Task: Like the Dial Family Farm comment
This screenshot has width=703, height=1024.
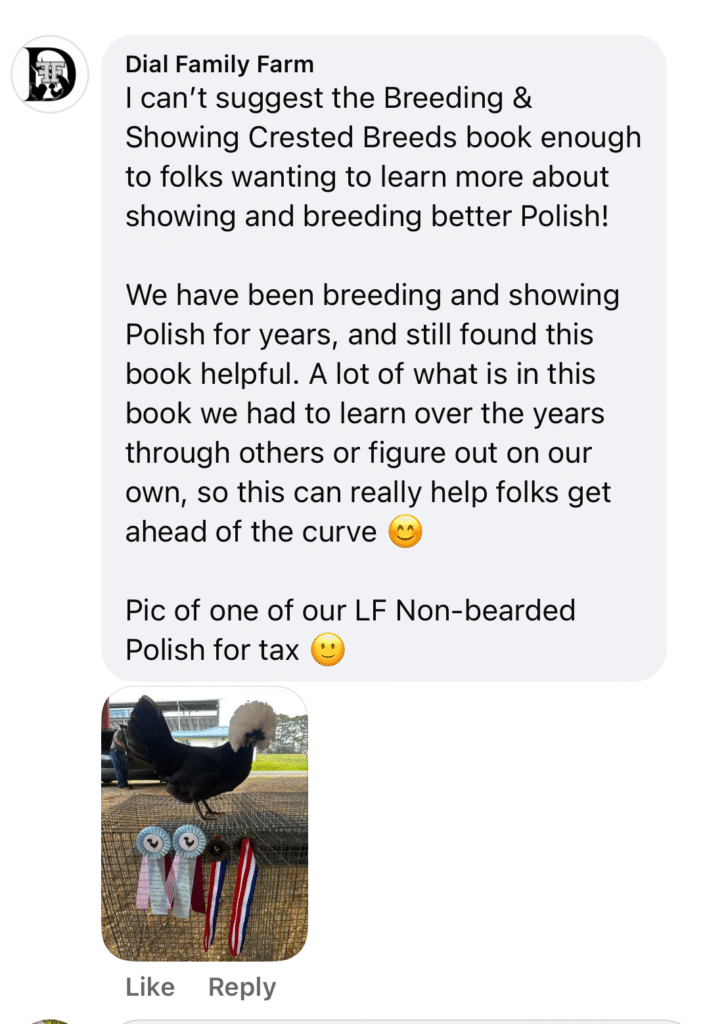Action: coord(150,987)
